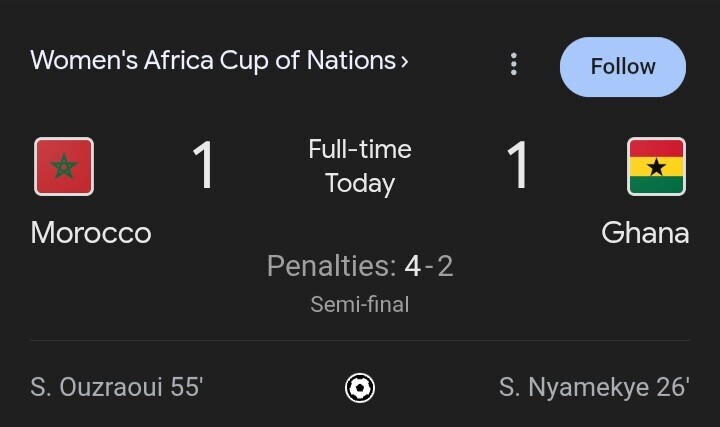Open the three-dot more options menu
This screenshot has height=427, width=720.
point(514,64)
